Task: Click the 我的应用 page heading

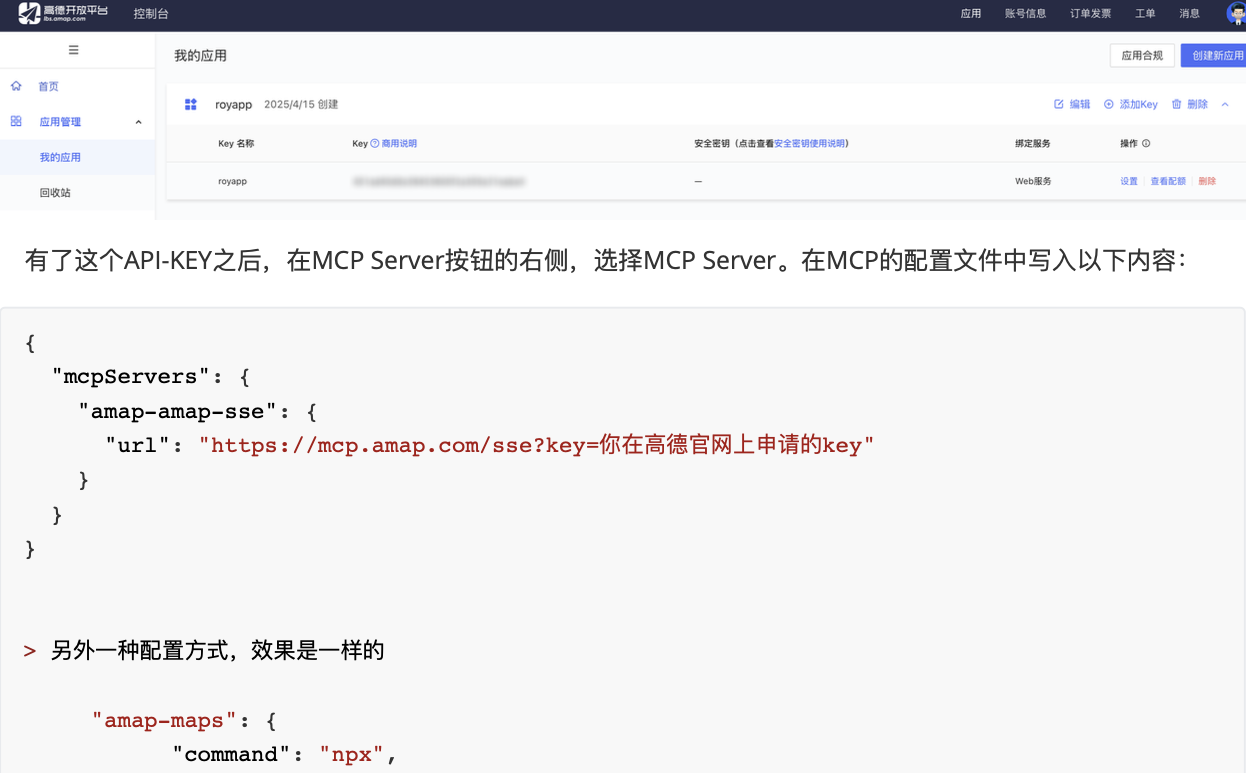Action: [x=200, y=56]
